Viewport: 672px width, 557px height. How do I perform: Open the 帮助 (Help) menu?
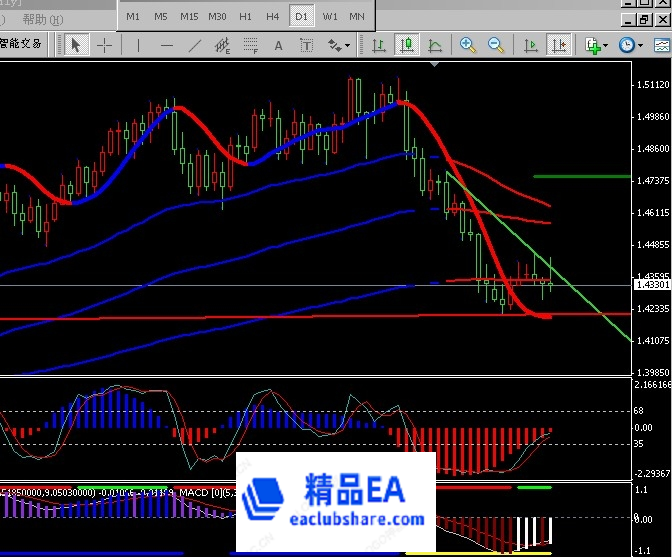[x=34, y=18]
